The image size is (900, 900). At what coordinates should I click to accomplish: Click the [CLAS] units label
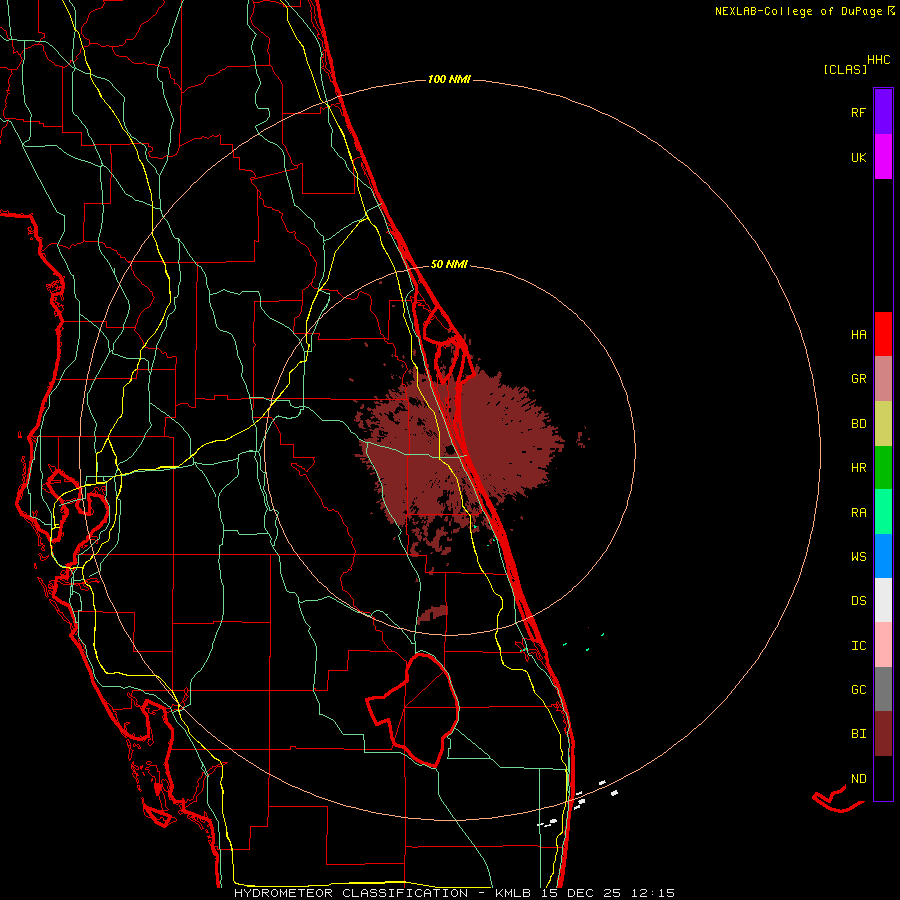[x=845, y=70]
